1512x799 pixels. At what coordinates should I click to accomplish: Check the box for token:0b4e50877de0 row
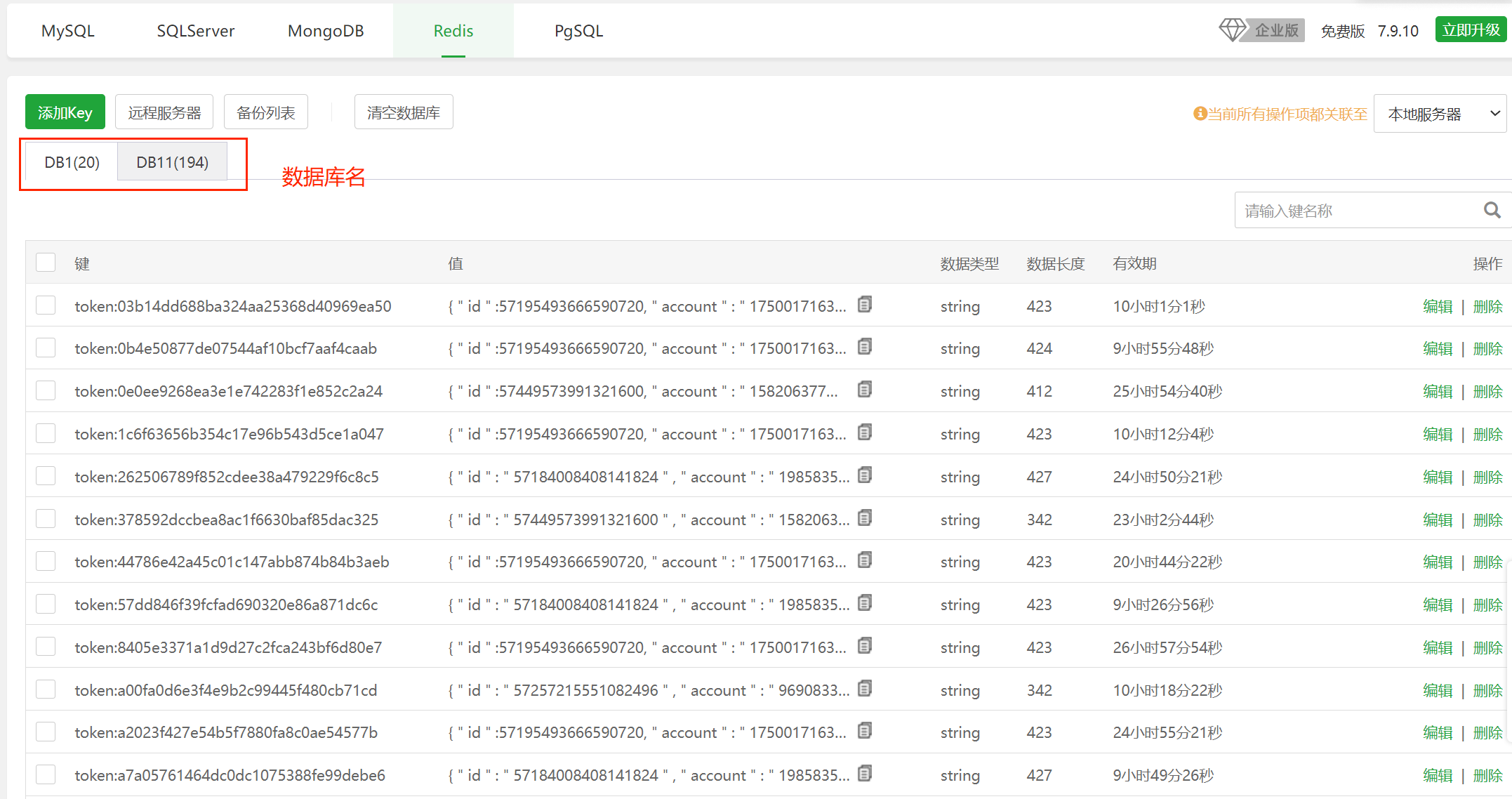[46, 348]
